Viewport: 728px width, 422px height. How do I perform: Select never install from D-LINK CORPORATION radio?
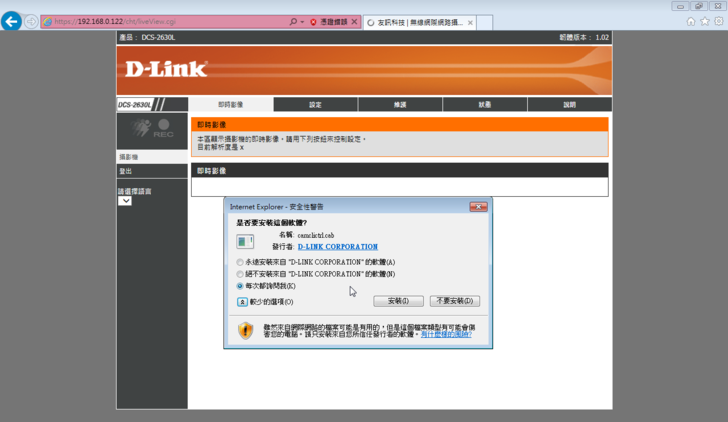tap(240, 274)
